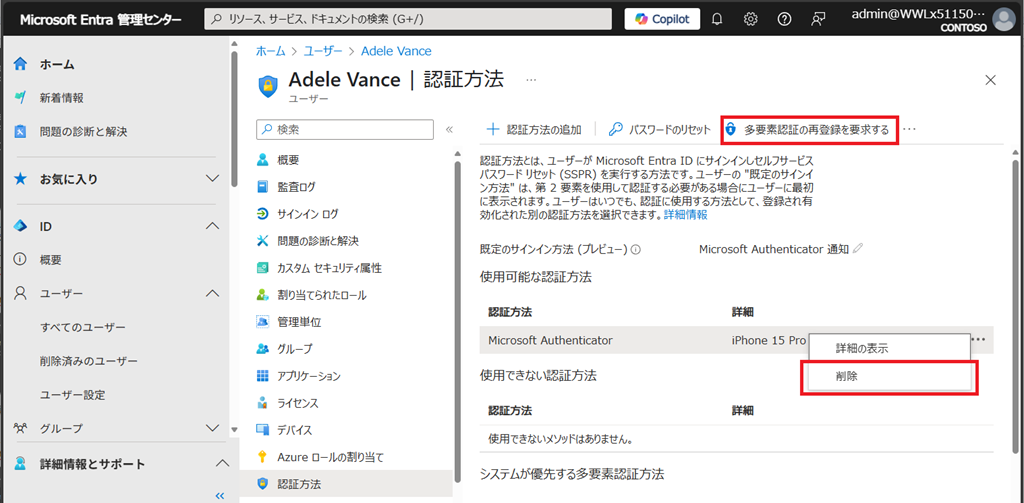1024x503 pixels.
Task: Open 監査ログ in blade menu
Action: (296, 187)
